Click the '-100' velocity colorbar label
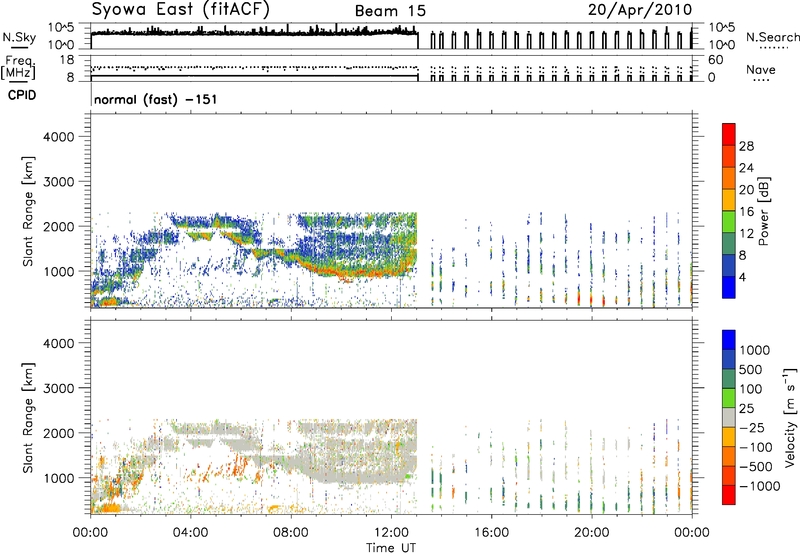Screen dimensions: 800x554 click(x=756, y=447)
